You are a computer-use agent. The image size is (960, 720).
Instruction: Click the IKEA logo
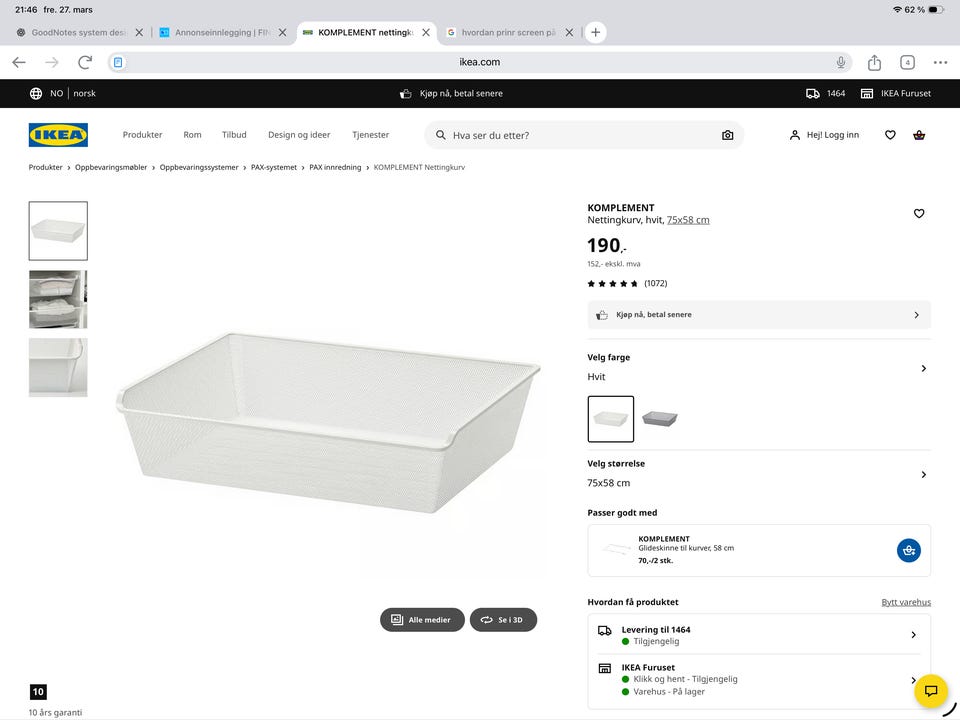point(58,135)
